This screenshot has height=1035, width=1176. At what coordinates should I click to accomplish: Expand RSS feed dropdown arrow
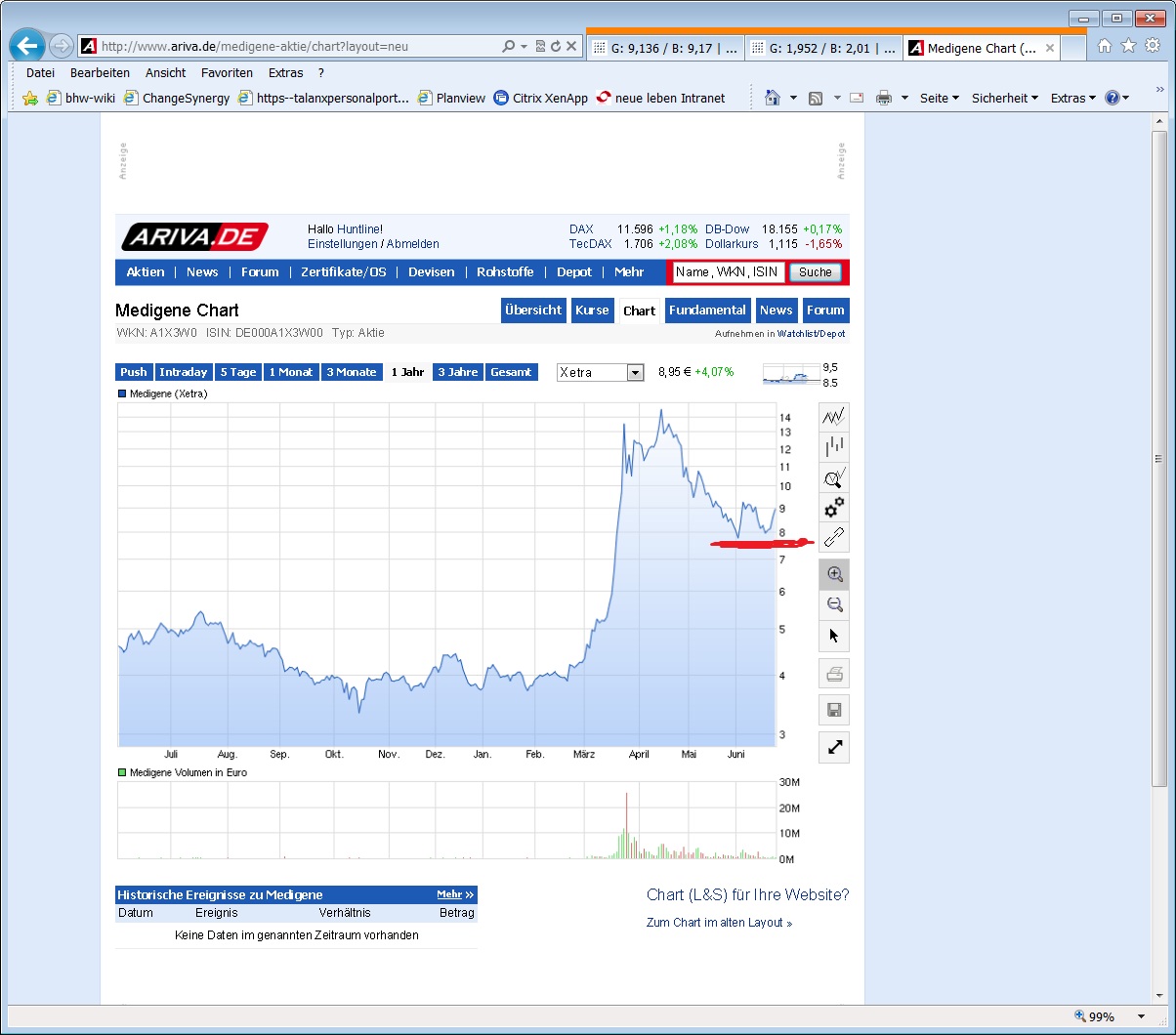tap(837, 98)
